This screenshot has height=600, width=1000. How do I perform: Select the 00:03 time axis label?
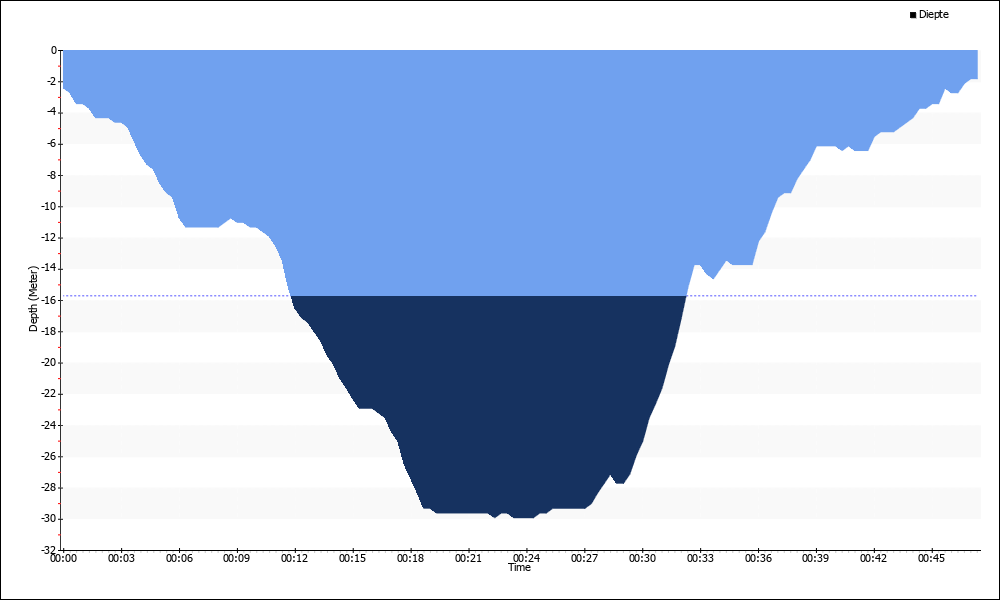pos(121,558)
